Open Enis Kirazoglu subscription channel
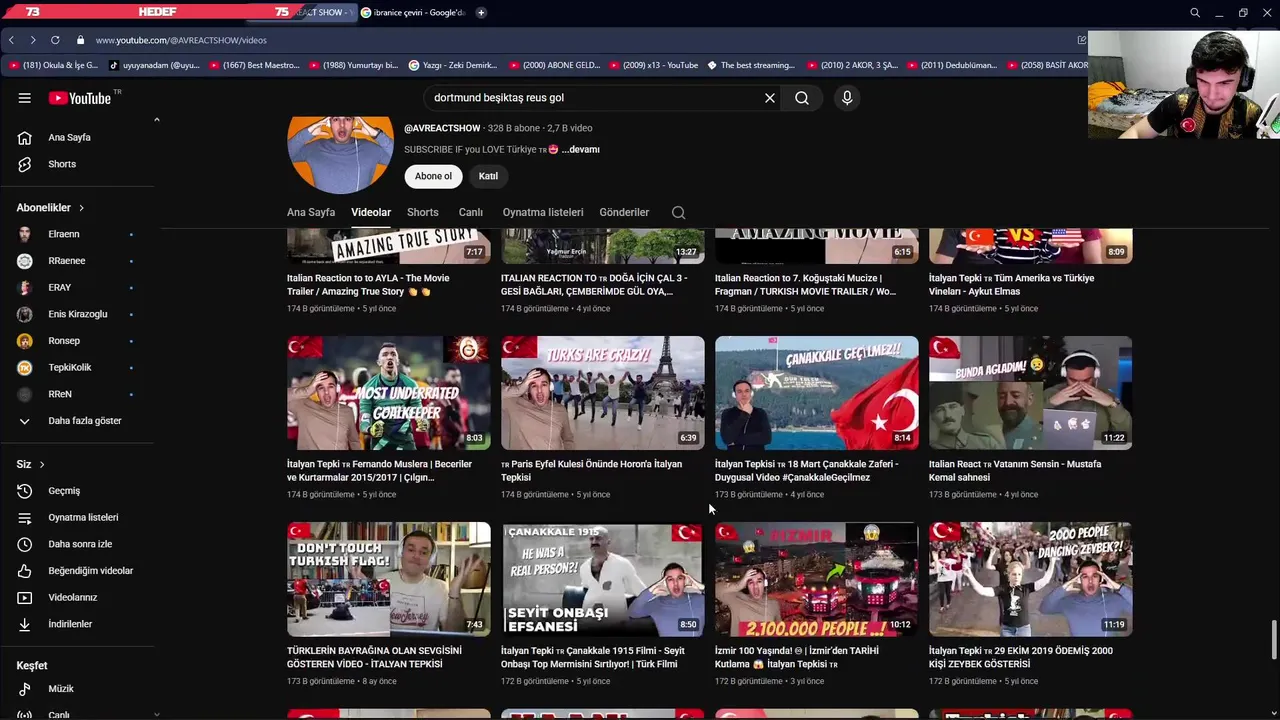The image size is (1280, 720). [78, 314]
